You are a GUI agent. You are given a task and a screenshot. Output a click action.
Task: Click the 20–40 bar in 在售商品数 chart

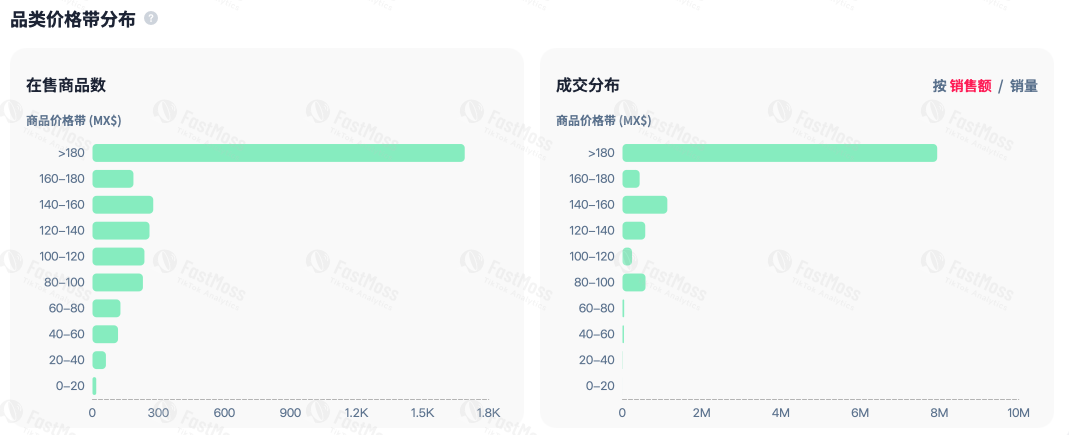[x=99, y=360]
